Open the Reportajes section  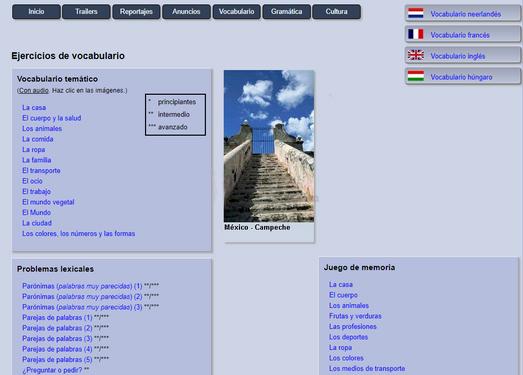(136, 12)
